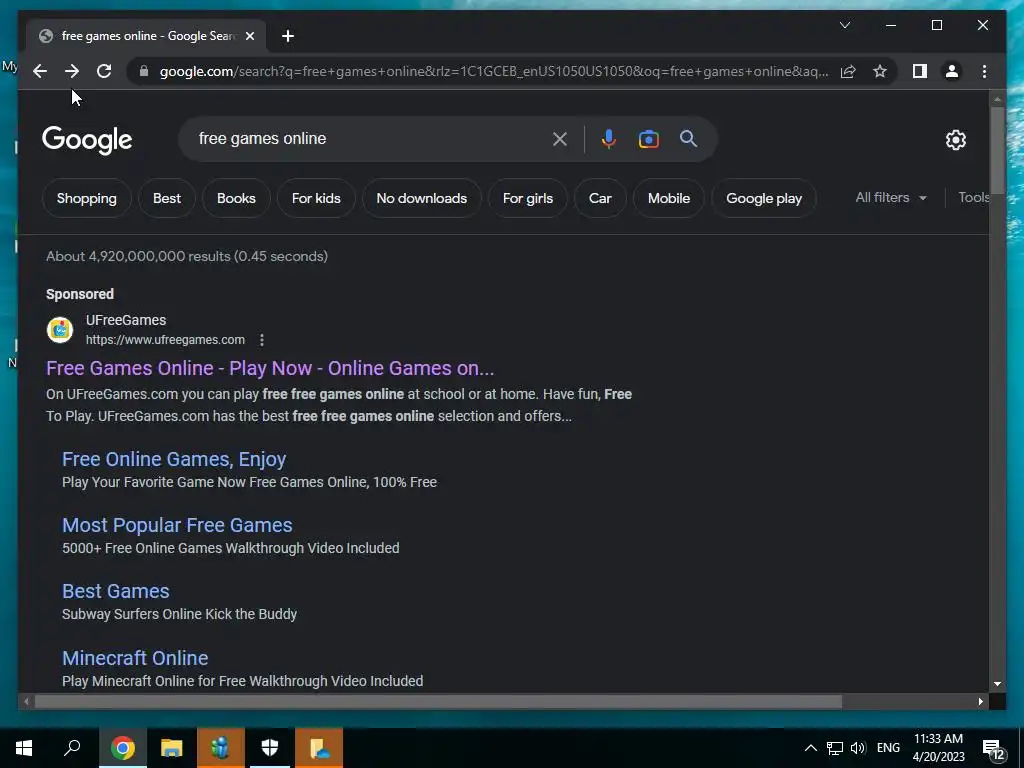Screen dimensions: 1024x768
Task: Open the Windows Start menu
Action: tap(24, 748)
